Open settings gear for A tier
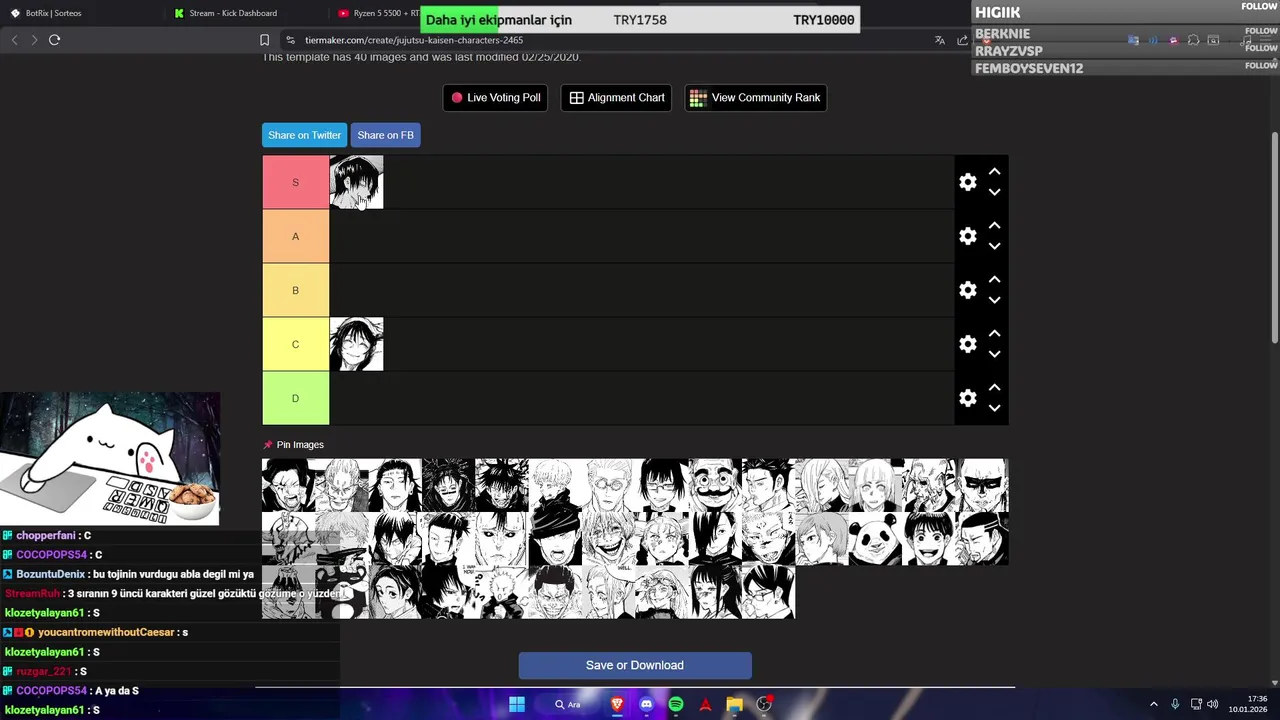The width and height of the screenshot is (1280, 720). tap(967, 236)
